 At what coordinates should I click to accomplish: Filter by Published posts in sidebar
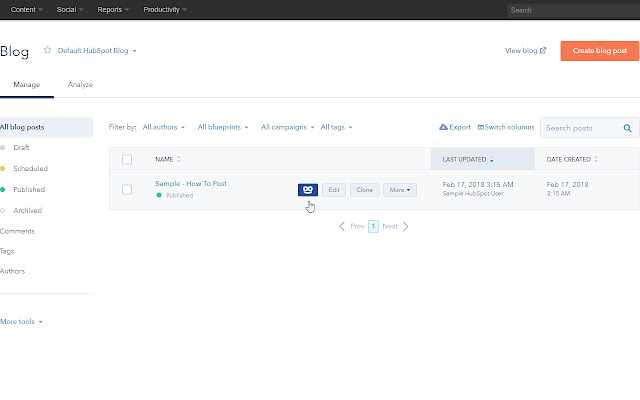click(x=29, y=189)
